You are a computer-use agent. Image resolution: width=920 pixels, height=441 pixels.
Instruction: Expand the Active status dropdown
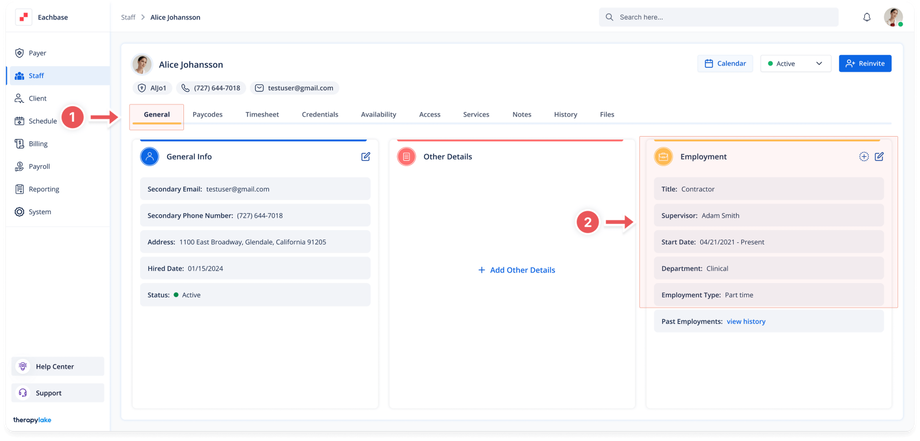pyautogui.click(x=796, y=63)
